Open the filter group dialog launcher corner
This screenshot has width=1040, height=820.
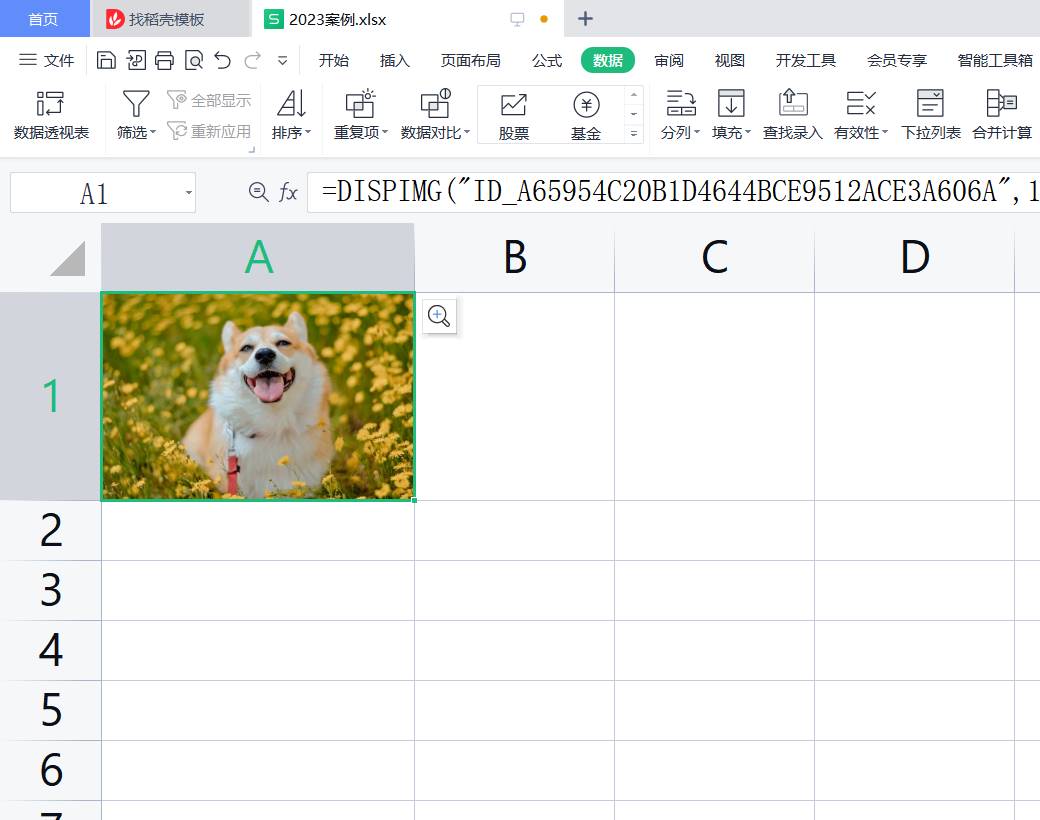coord(252,150)
